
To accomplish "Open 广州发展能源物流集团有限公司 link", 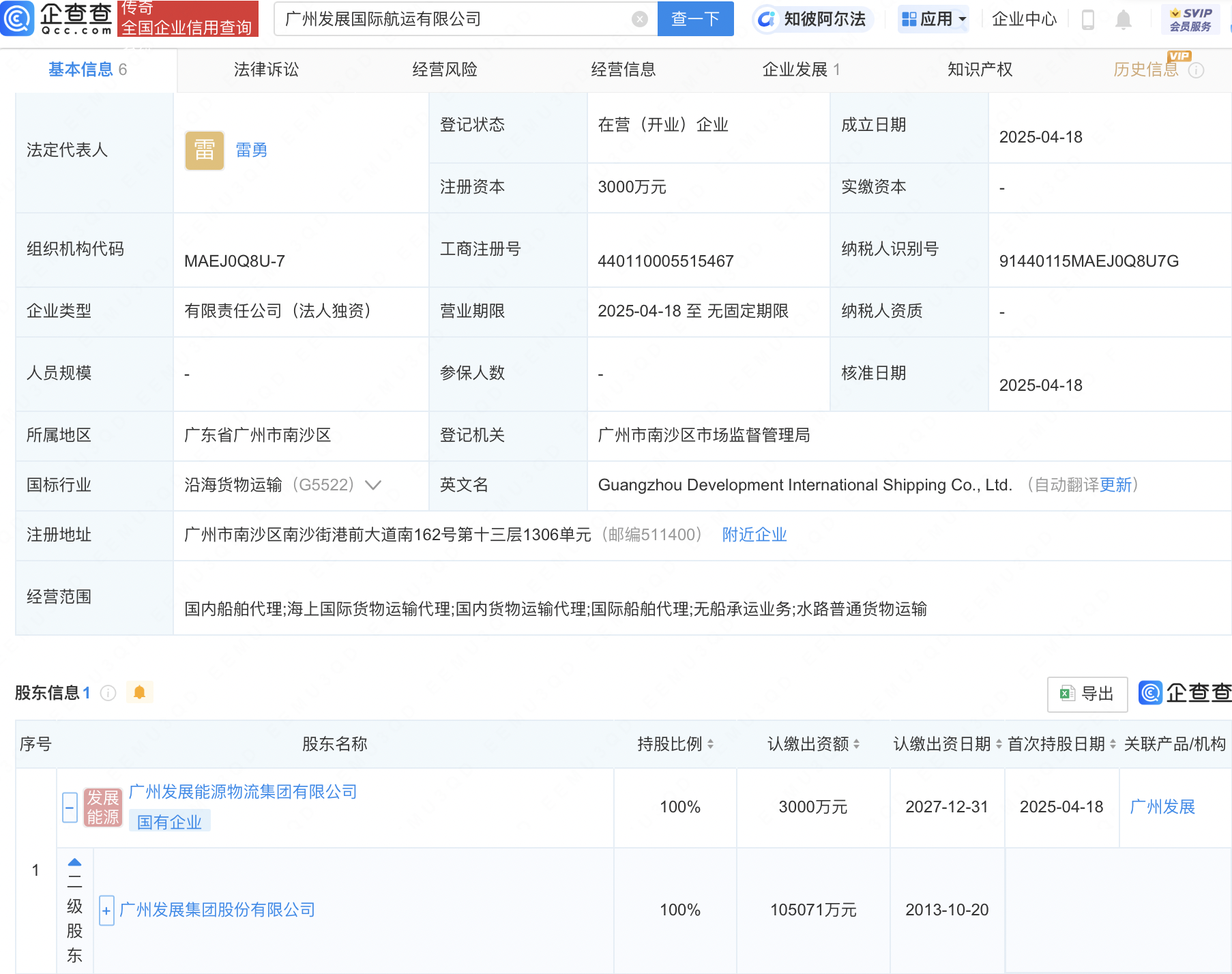I will tap(243, 792).
